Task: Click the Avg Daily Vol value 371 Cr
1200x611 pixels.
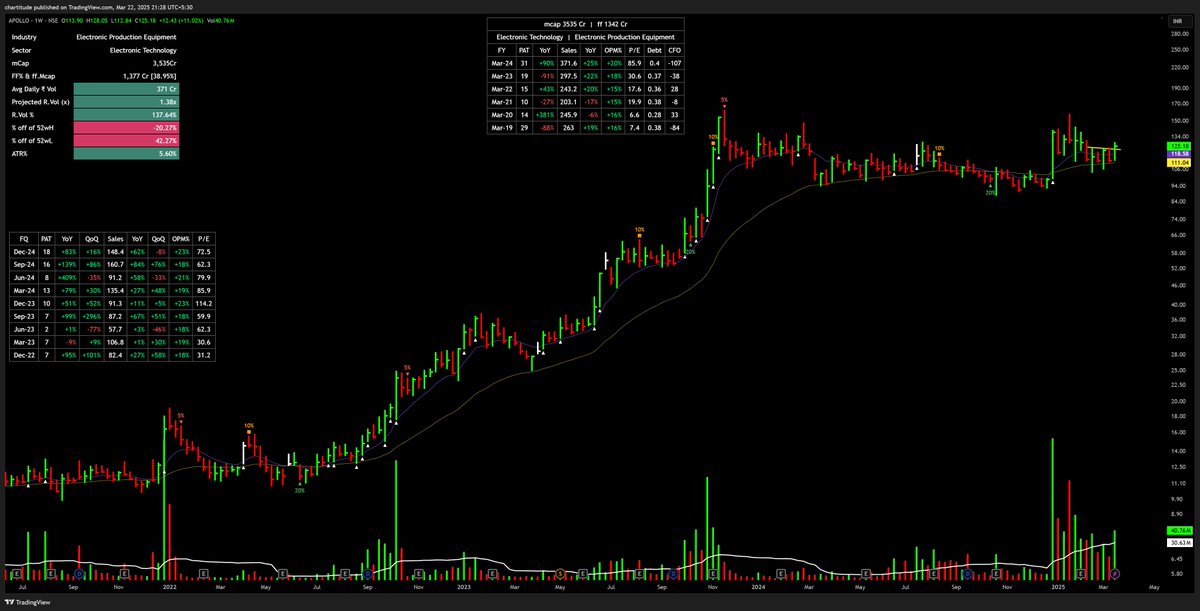Action: [125, 89]
